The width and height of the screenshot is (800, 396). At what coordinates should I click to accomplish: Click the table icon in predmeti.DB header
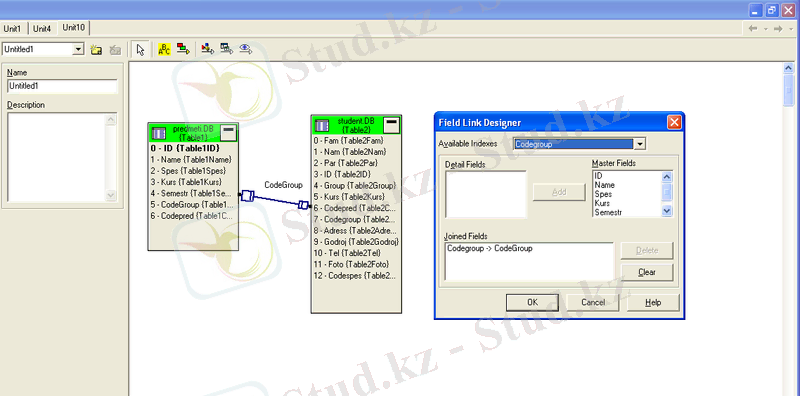click(x=159, y=133)
